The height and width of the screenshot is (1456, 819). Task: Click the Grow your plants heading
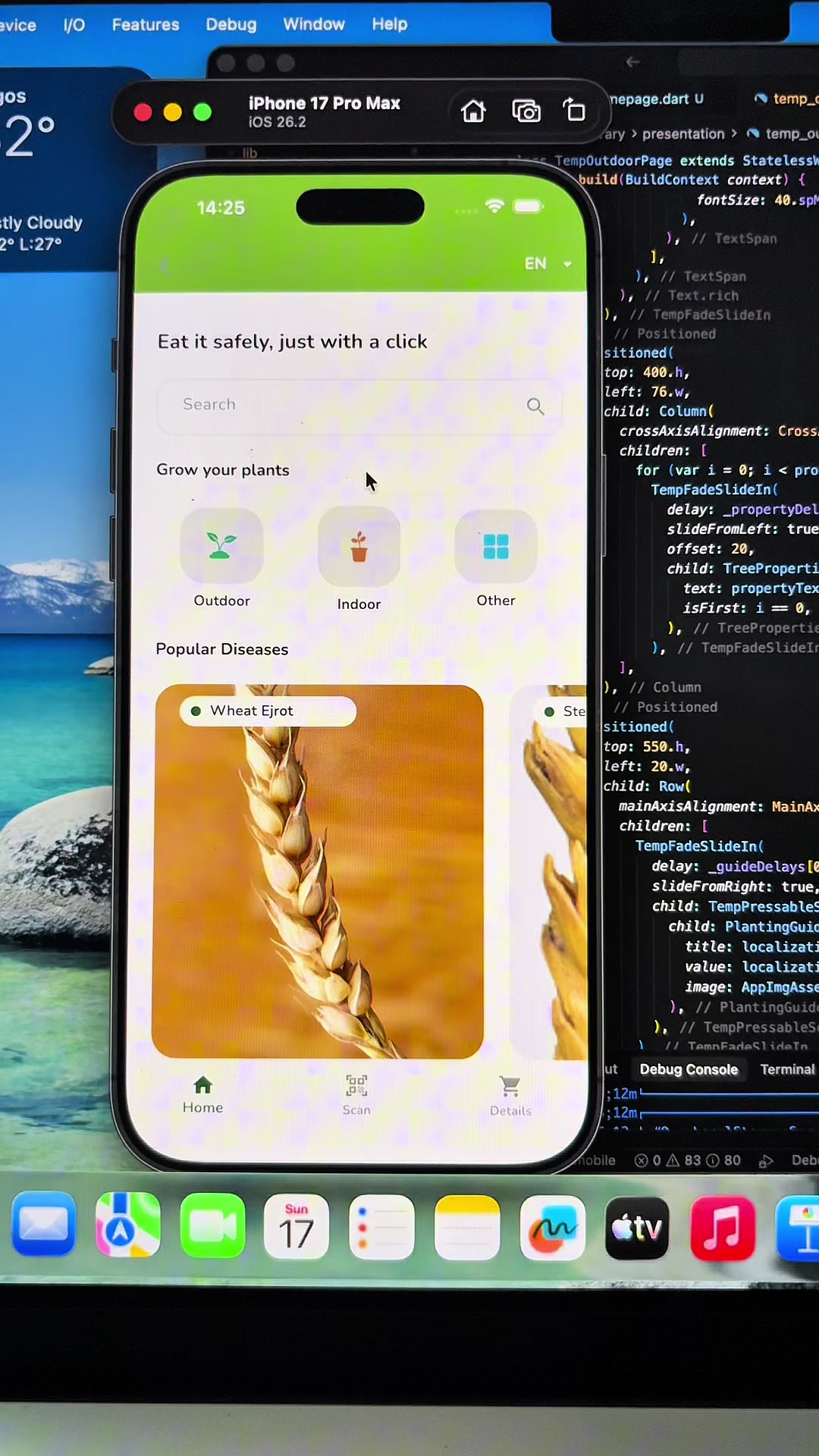coord(223,470)
